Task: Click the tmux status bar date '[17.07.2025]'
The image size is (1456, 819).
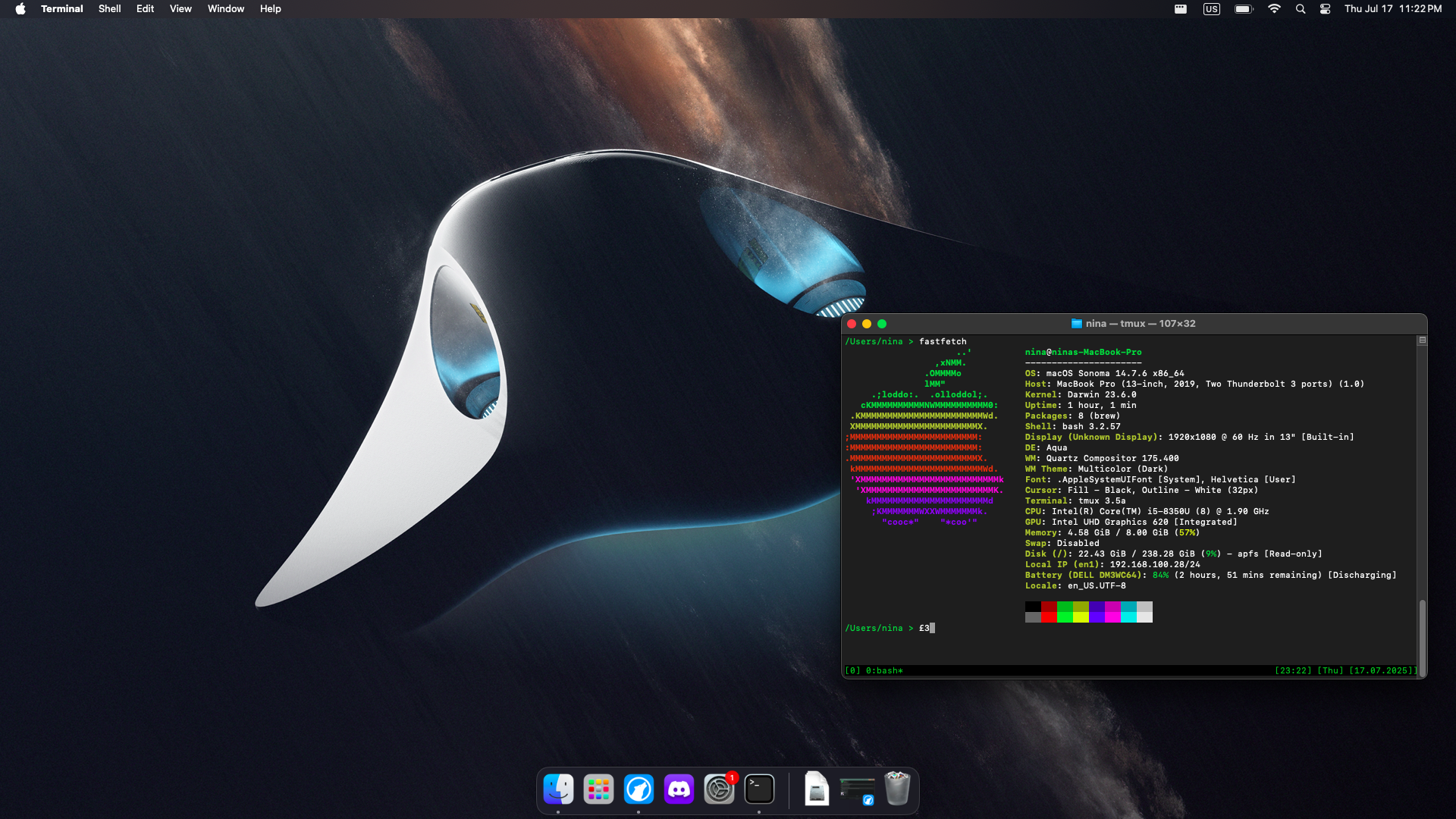Action: pos(1383,671)
